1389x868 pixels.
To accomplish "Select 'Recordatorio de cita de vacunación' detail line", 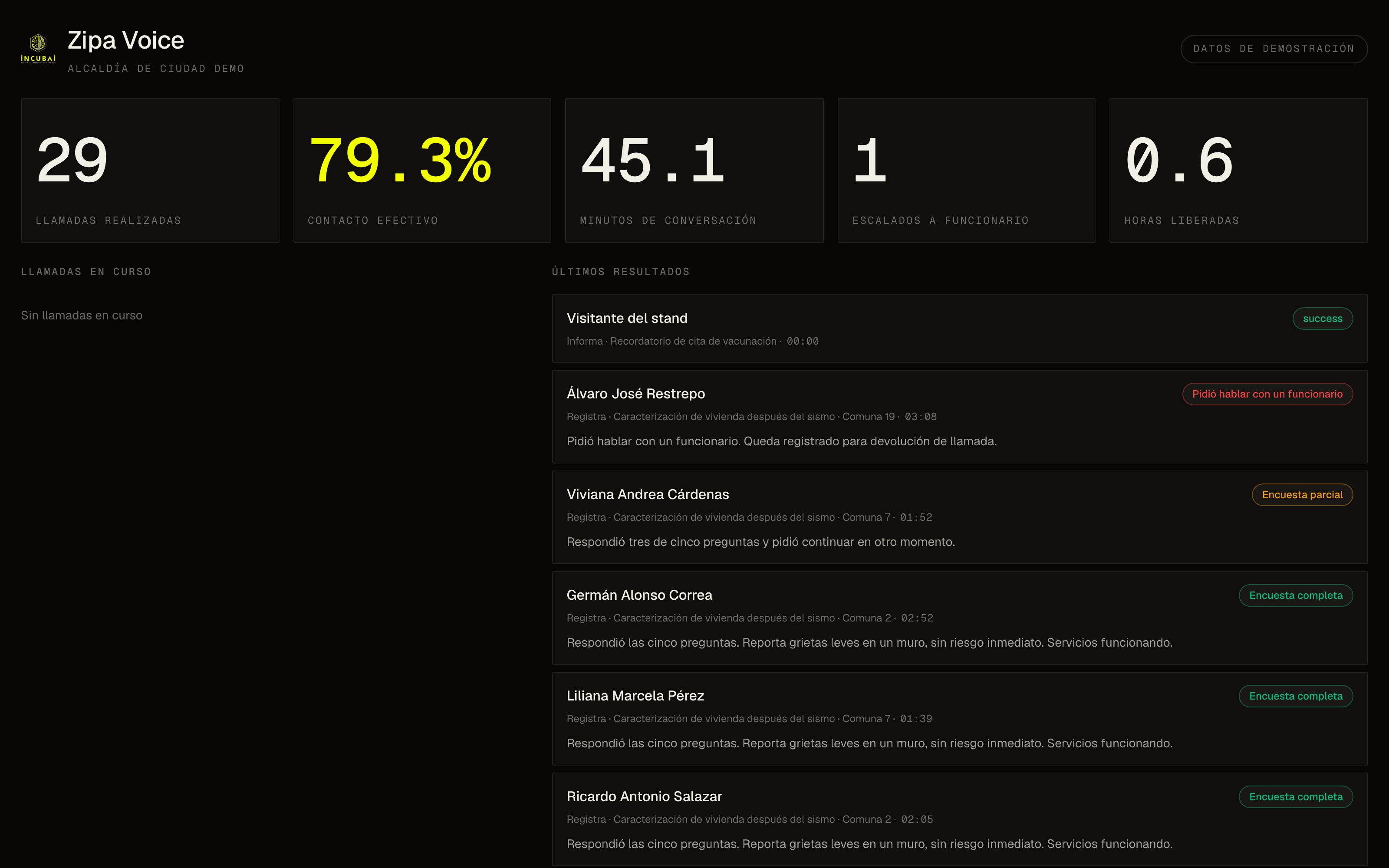I will [x=693, y=341].
